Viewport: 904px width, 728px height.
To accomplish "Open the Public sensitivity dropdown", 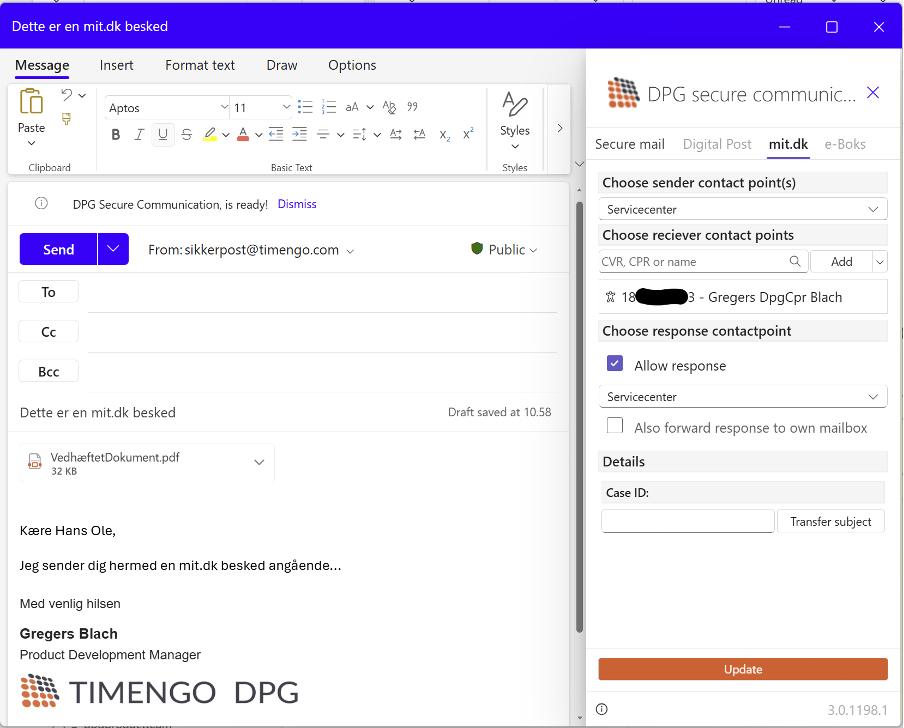I will [x=533, y=250].
